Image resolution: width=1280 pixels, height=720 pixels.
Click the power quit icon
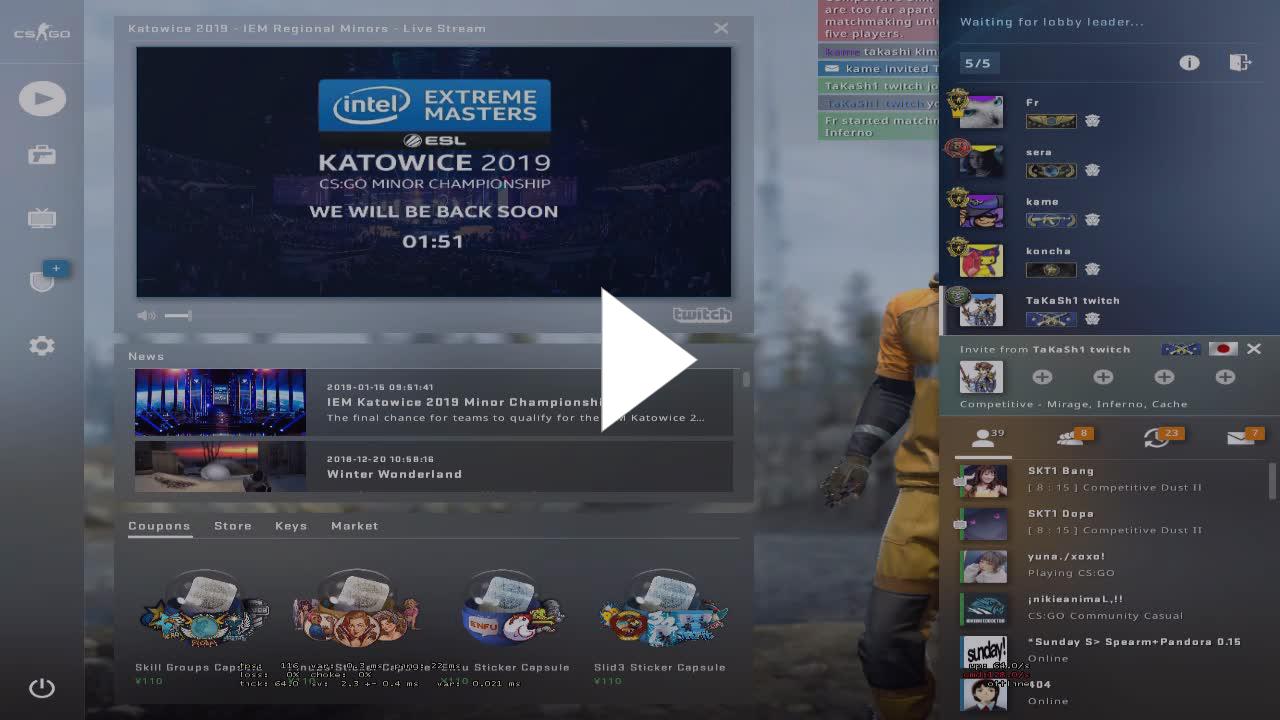42,688
